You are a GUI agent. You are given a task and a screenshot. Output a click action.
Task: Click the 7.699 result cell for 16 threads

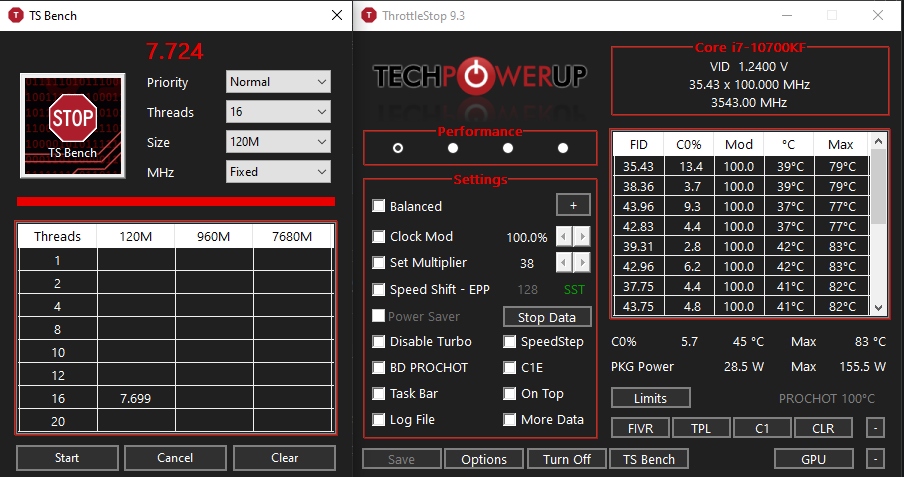click(x=136, y=399)
